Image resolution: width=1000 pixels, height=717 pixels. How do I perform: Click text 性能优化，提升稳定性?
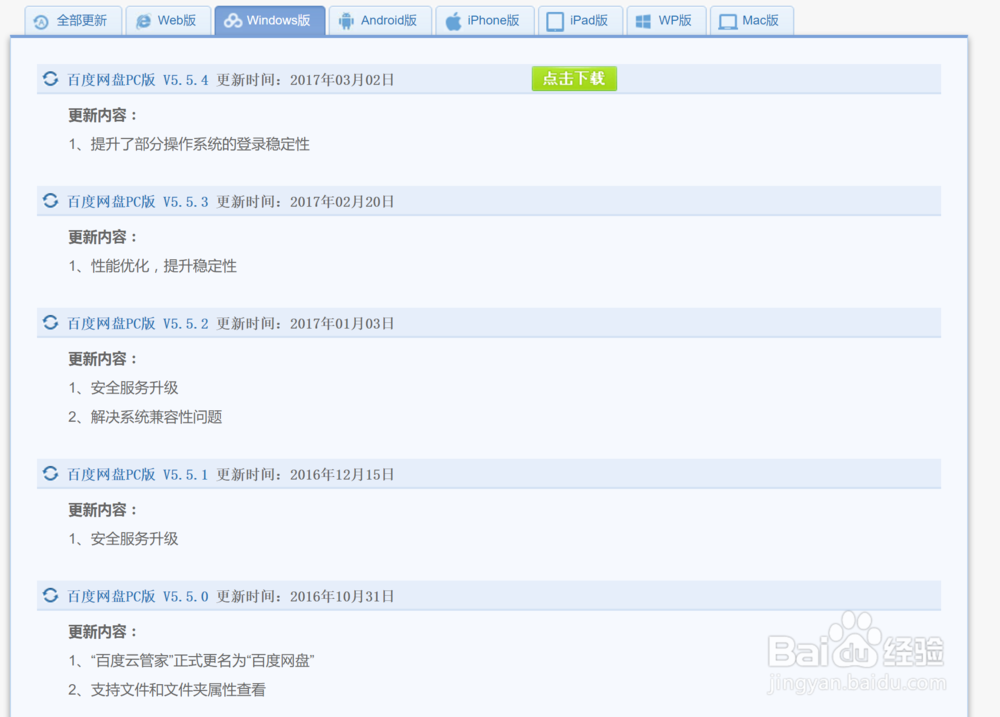click(x=163, y=266)
